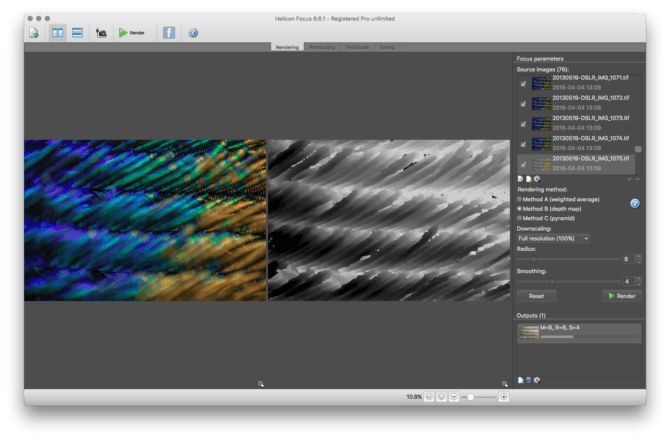Screen dimensions: 670x440
Task: Open the Facebook share icon
Action: coord(169,33)
